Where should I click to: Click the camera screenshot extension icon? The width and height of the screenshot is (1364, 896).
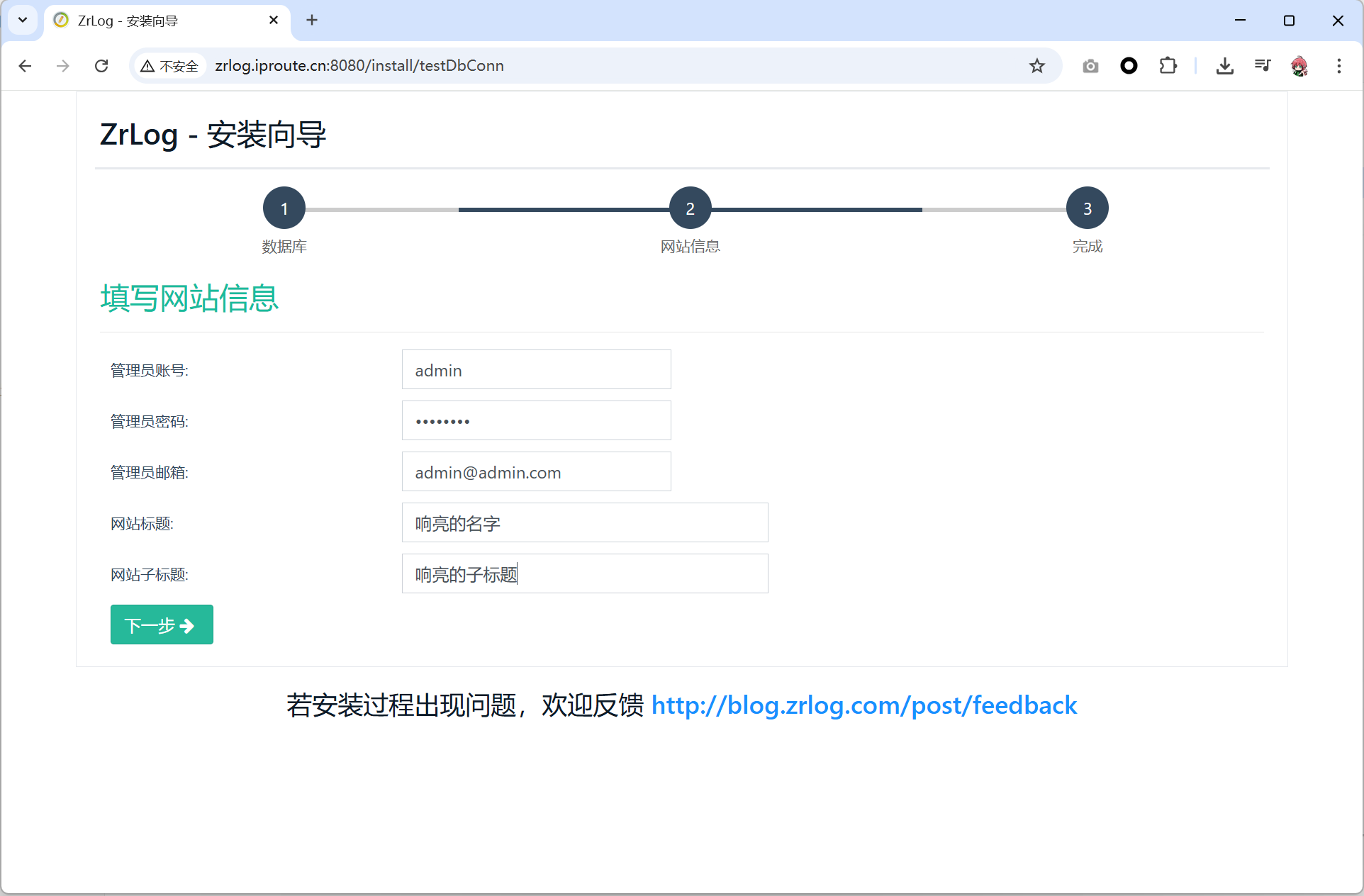(1090, 66)
